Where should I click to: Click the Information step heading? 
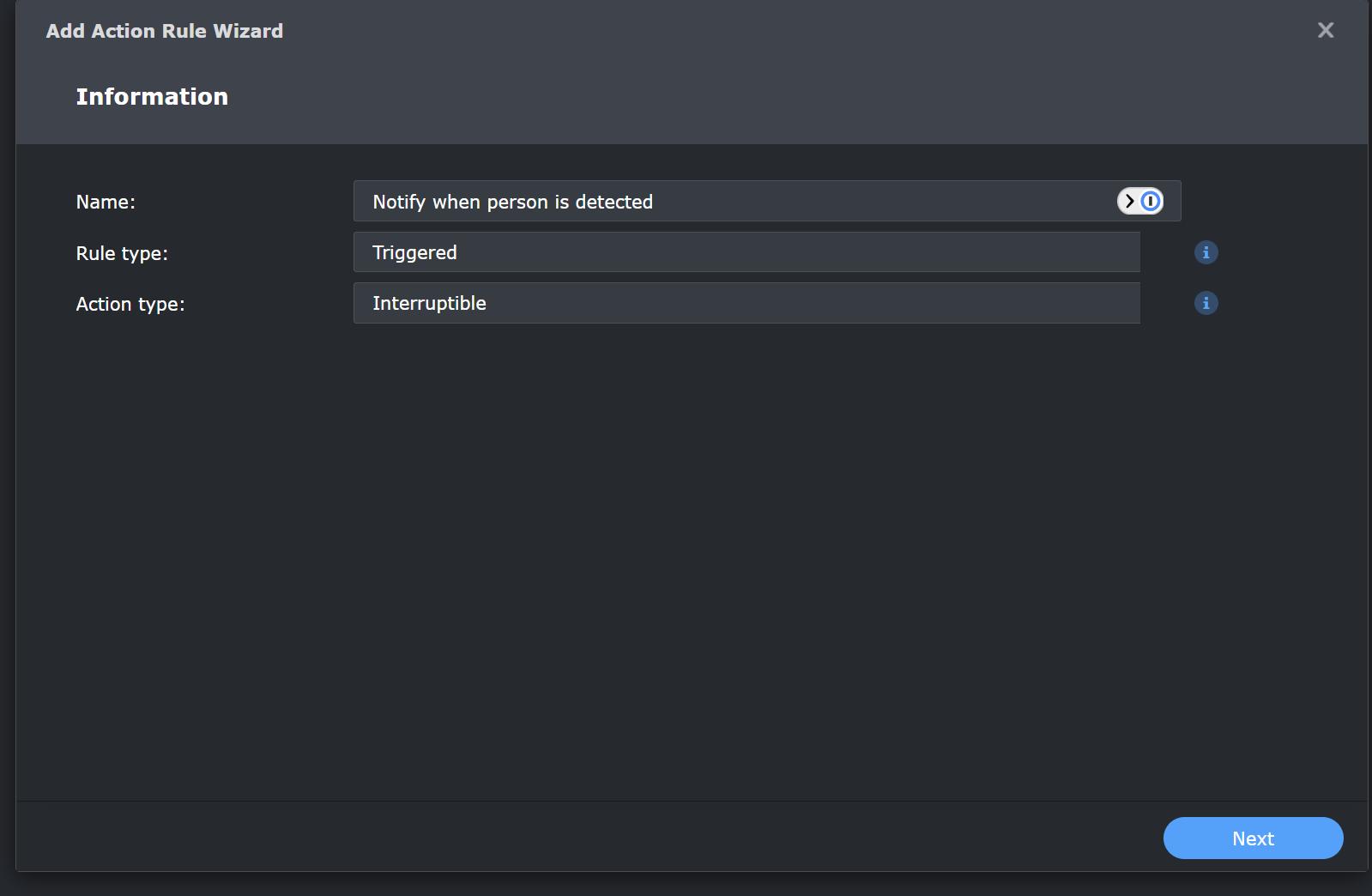pos(152,96)
